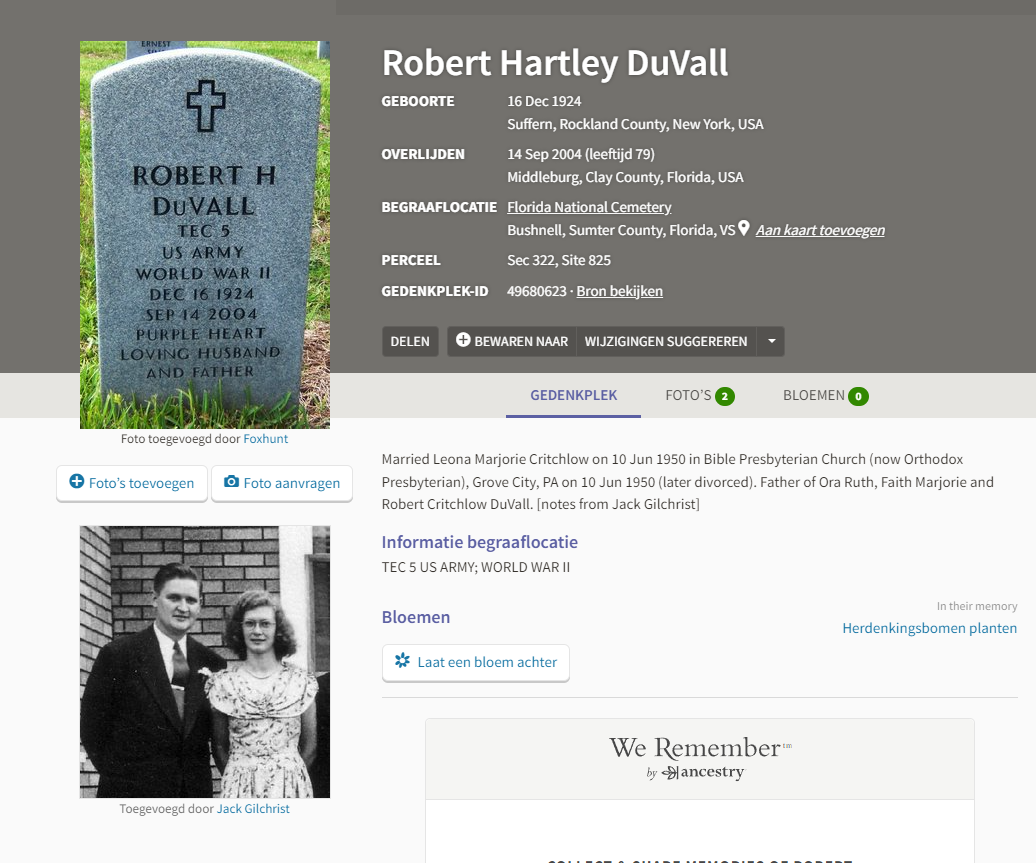The height and width of the screenshot is (863, 1036).
Task: Click the plus icon on Foto's toevoegen
Action: (77, 481)
